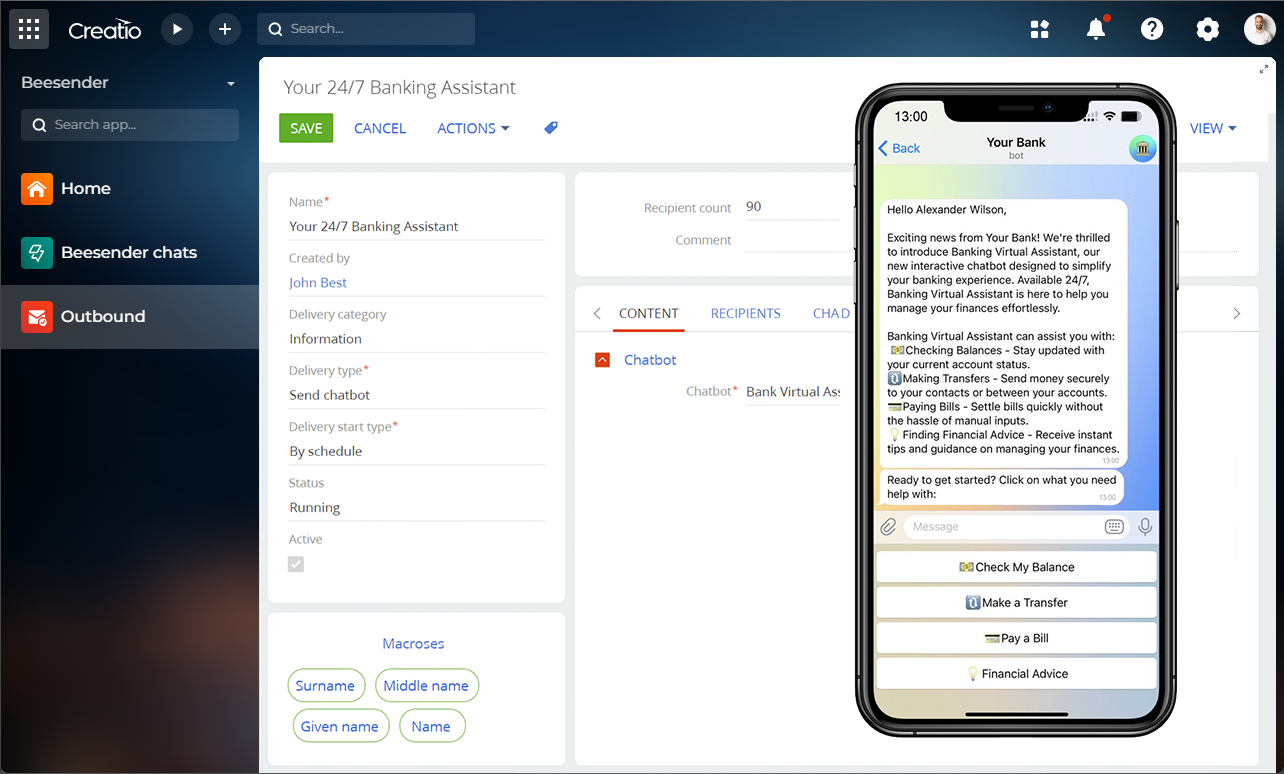
Task: Click the Creatio logo
Action: 105,30
